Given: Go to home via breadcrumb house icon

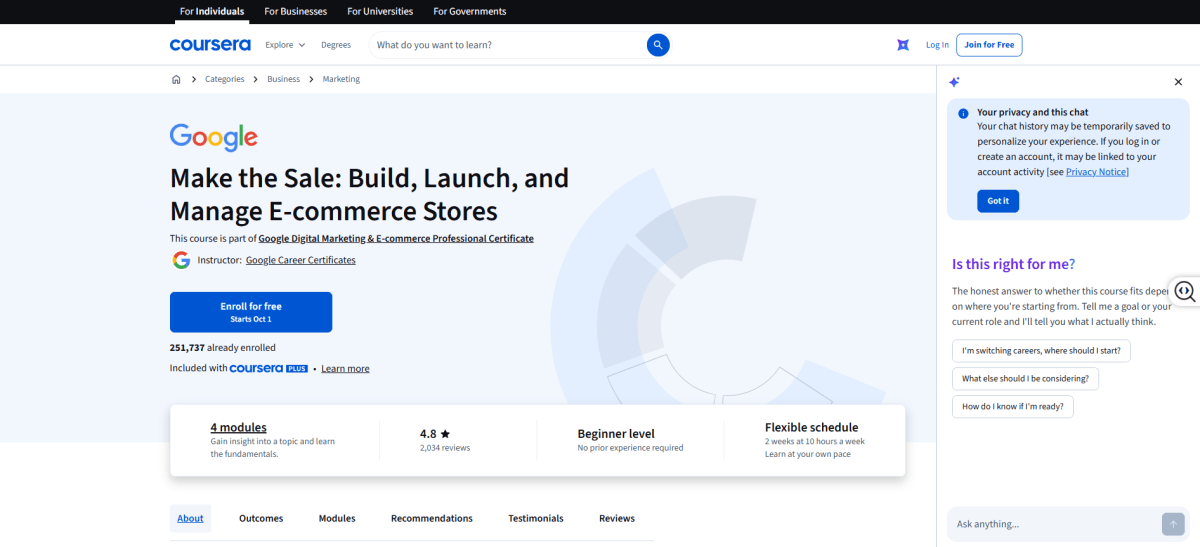Looking at the screenshot, I should tap(176, 79).
